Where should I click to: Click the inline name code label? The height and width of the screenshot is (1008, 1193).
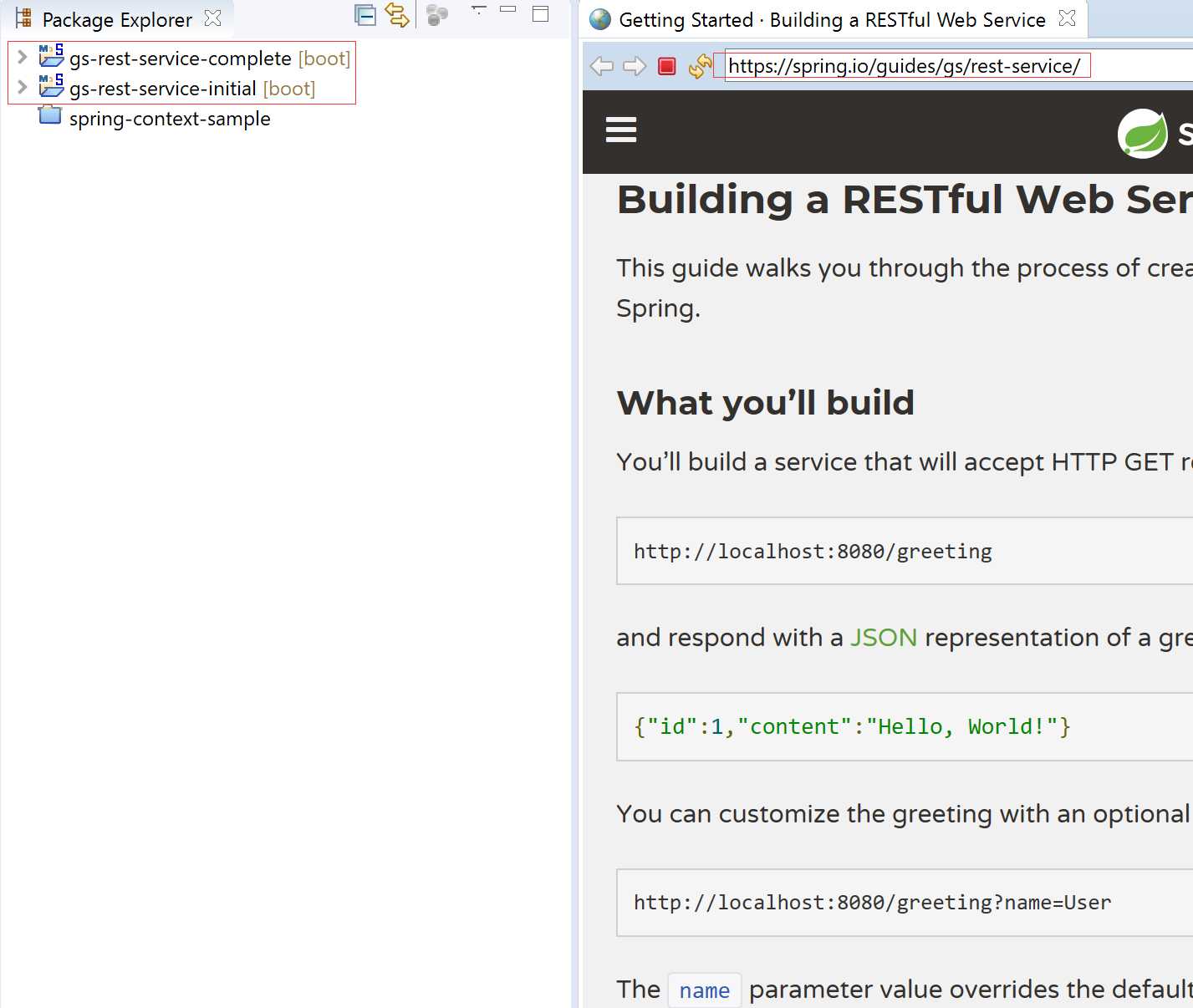coord(705,990)
